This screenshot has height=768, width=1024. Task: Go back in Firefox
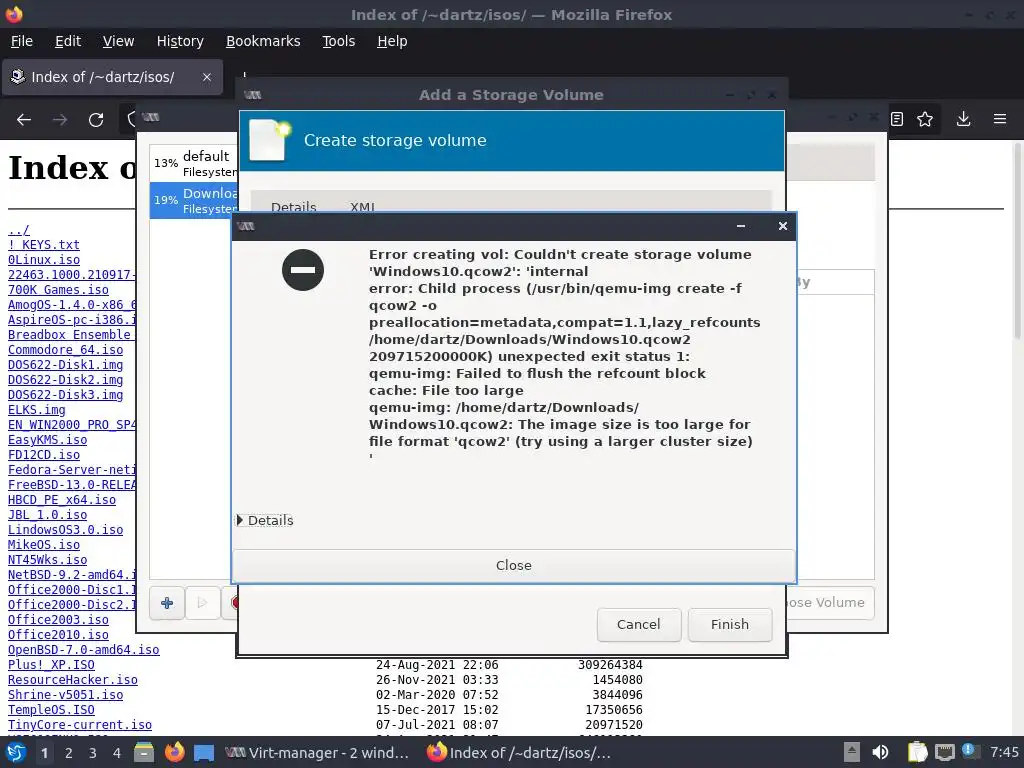(24, 120)
